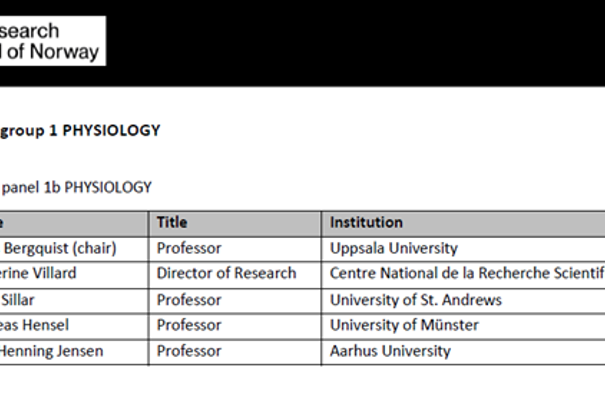Click the Sillar name cell

pyautogui.click(x=74, y=301)
